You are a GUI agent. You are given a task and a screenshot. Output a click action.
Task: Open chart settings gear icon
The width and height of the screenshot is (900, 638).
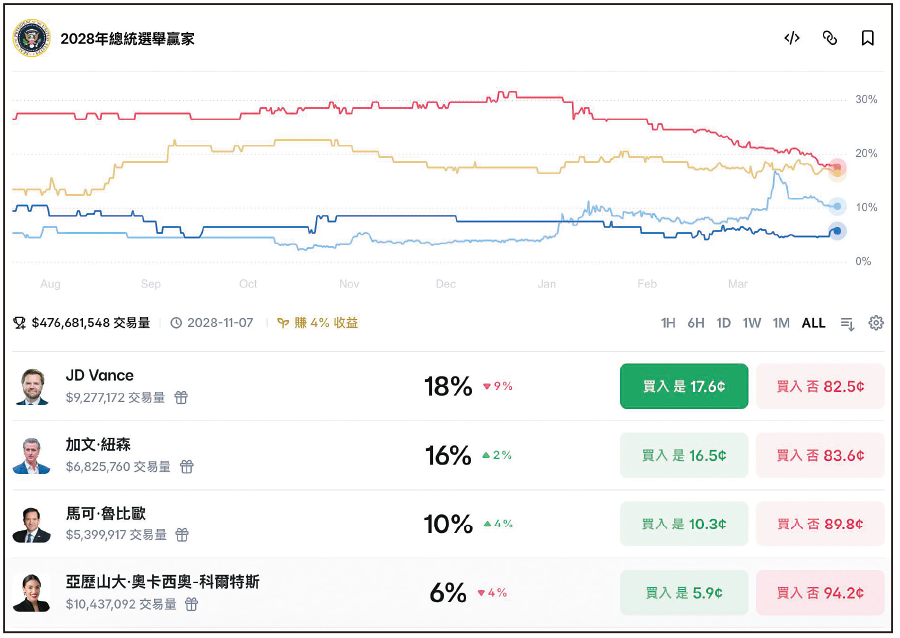(x=876, y=323)
